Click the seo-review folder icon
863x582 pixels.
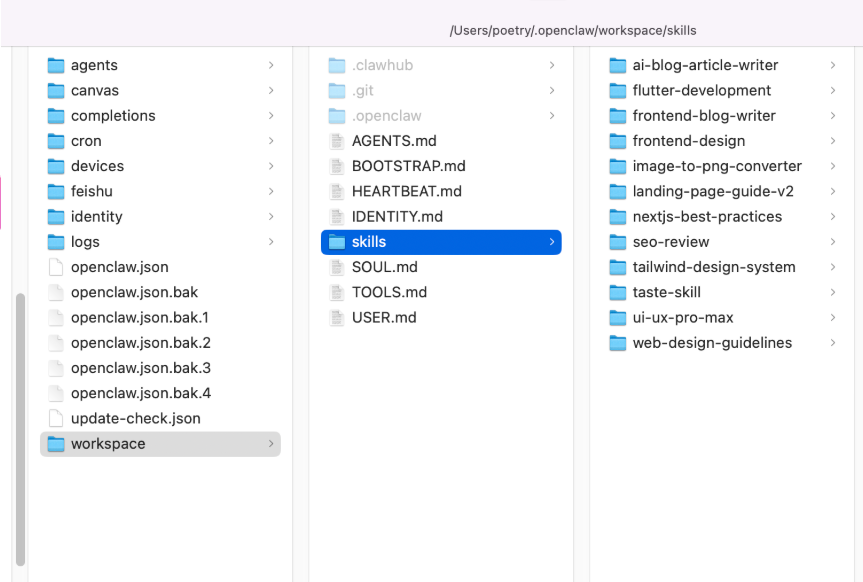[618, 242]
